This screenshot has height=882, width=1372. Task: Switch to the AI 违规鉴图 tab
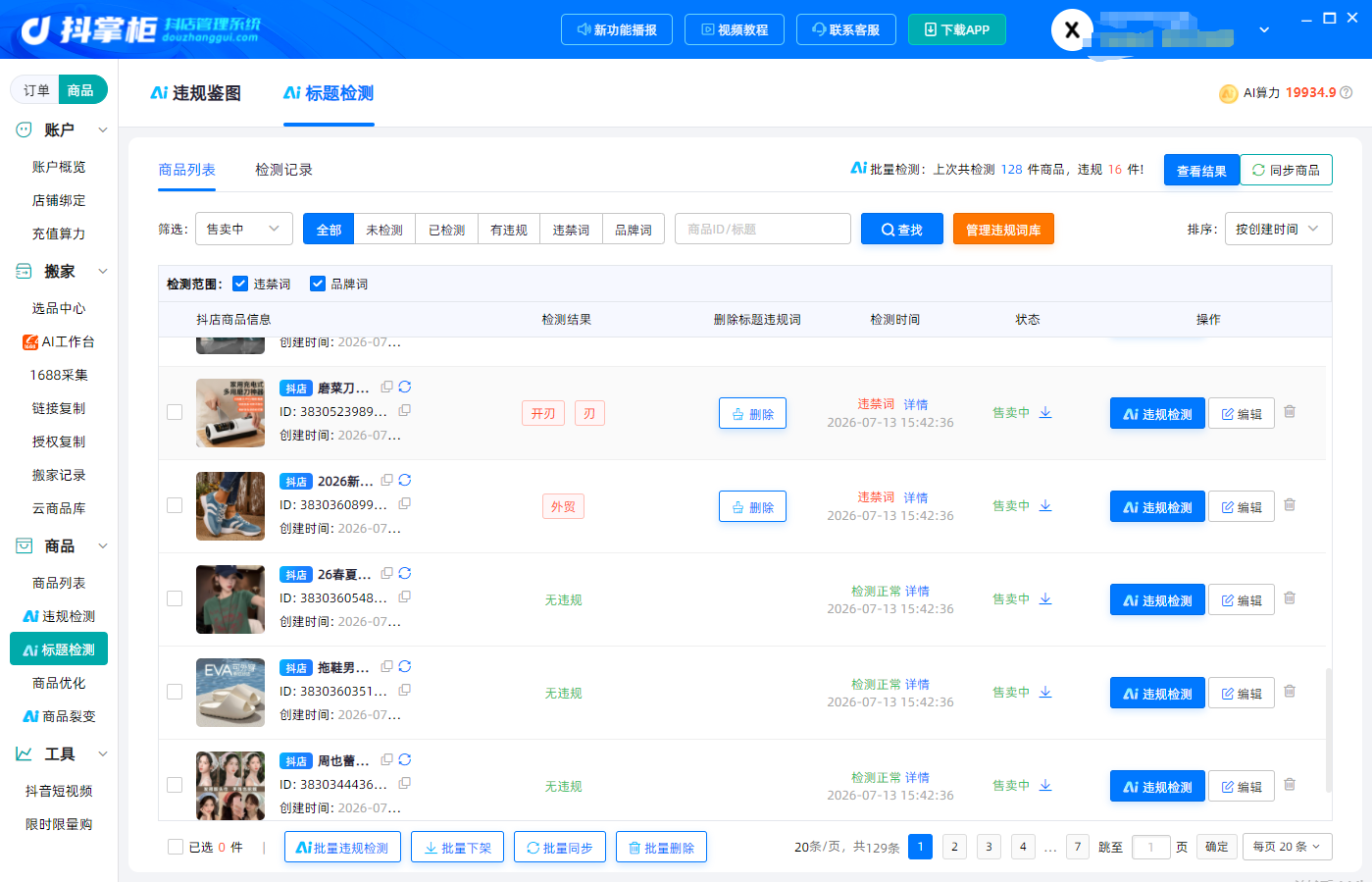(x=195, y=93)
